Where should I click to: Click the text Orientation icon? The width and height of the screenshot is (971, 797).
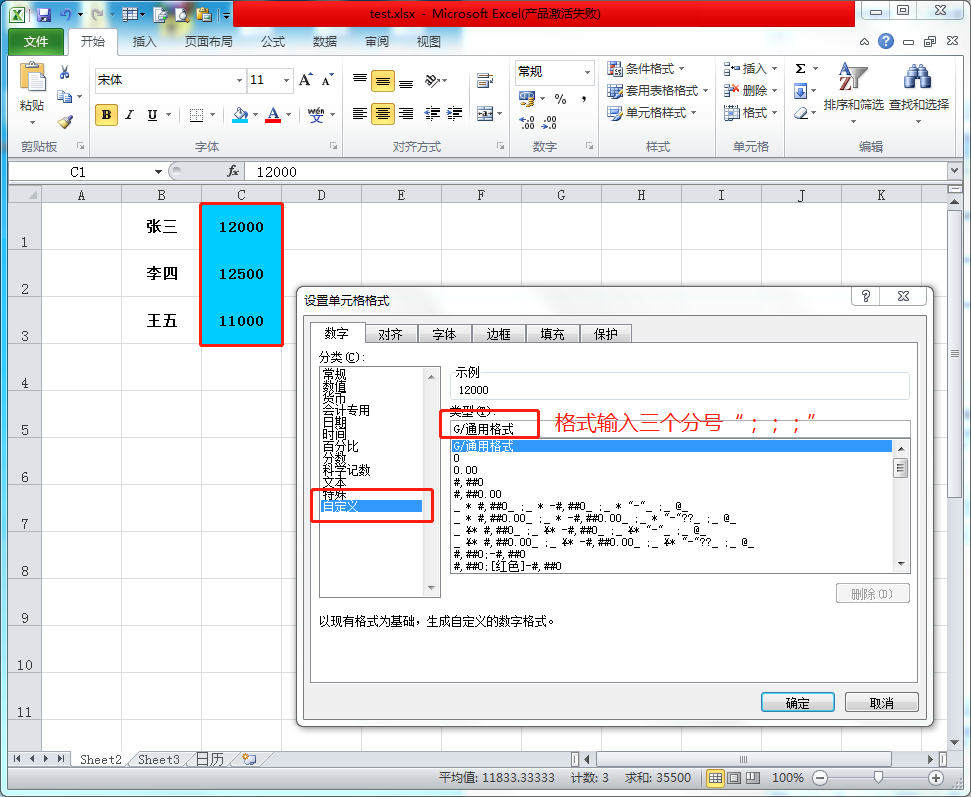pos(433,81)
